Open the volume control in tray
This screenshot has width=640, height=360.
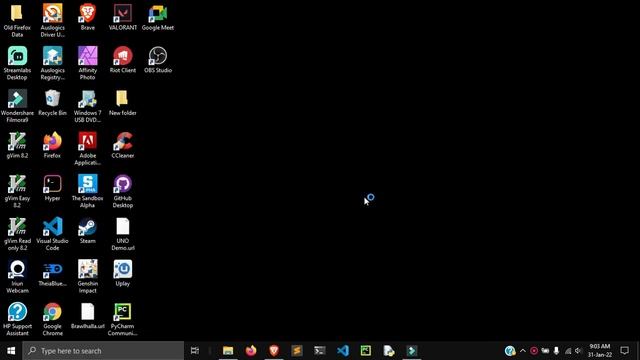click(x=578, y=351)
